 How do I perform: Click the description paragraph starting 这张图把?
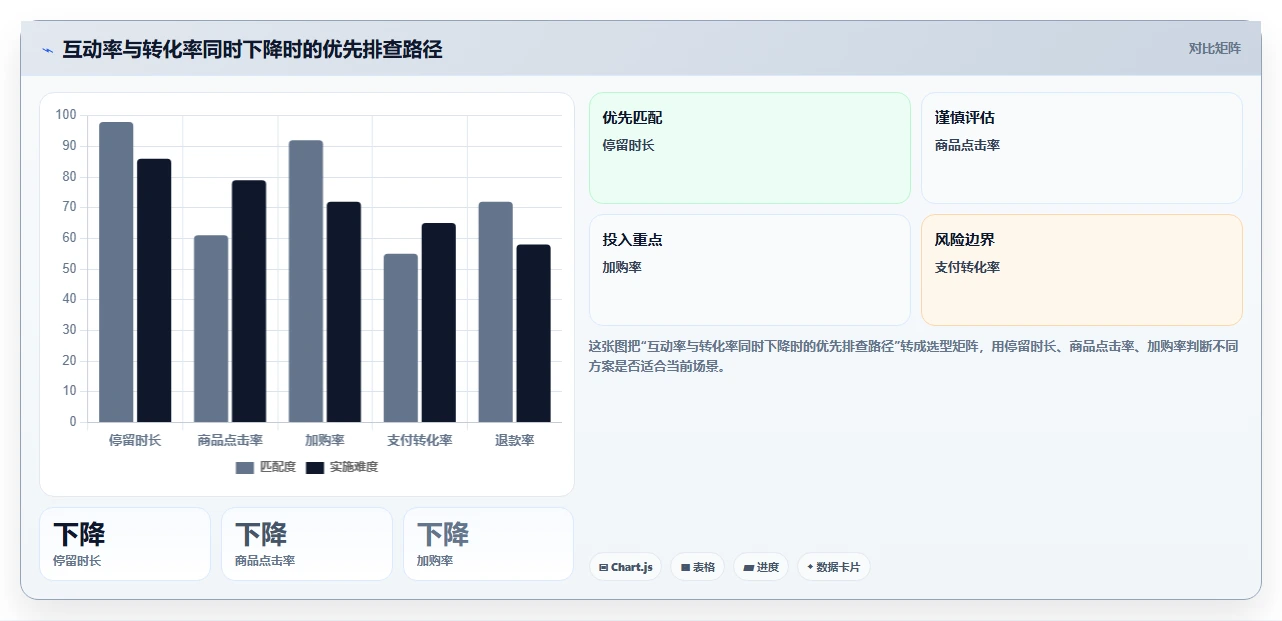(x=914, y=356)
